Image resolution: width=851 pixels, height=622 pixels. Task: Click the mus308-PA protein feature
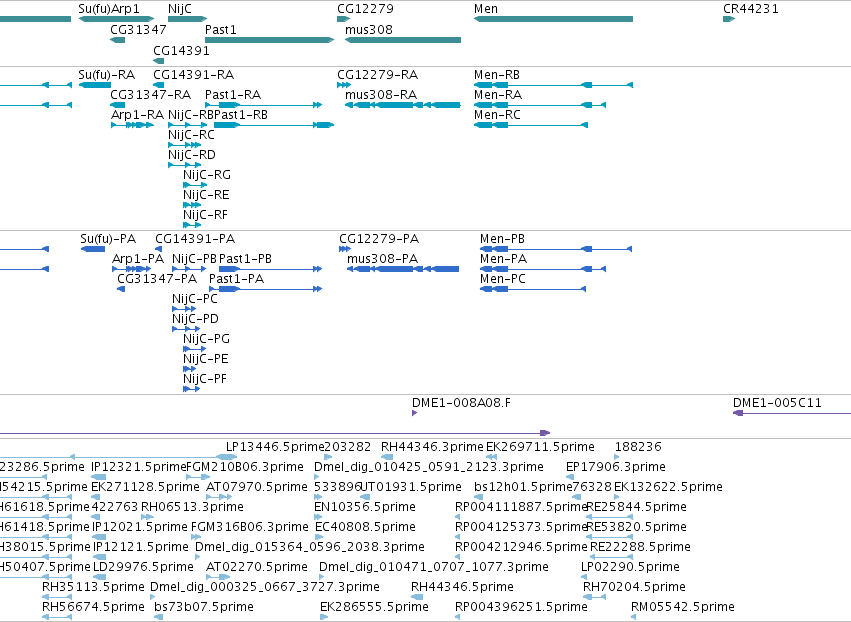coord(403,269)
